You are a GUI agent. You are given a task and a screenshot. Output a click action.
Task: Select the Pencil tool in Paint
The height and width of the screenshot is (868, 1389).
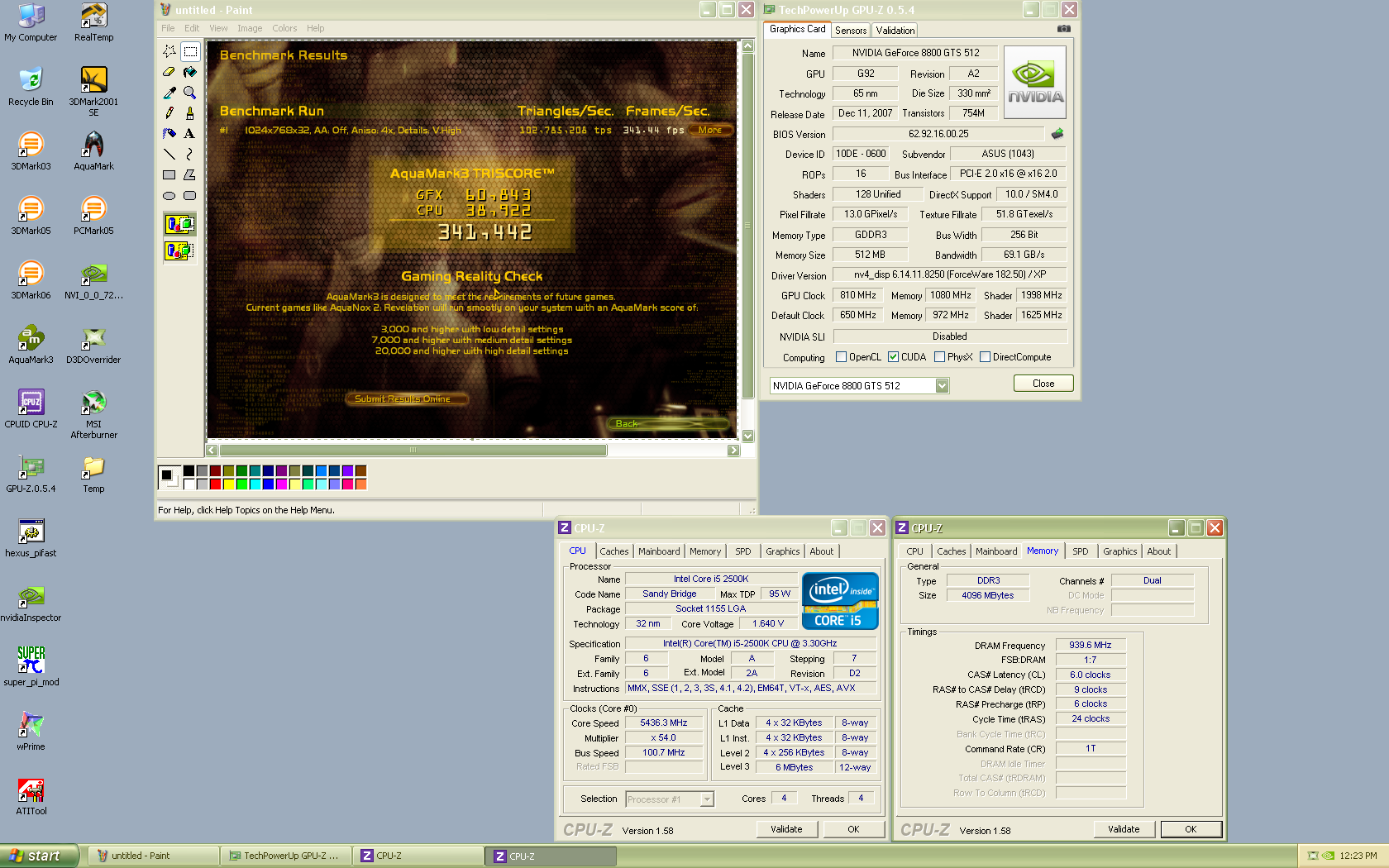(x=169, y=112)
